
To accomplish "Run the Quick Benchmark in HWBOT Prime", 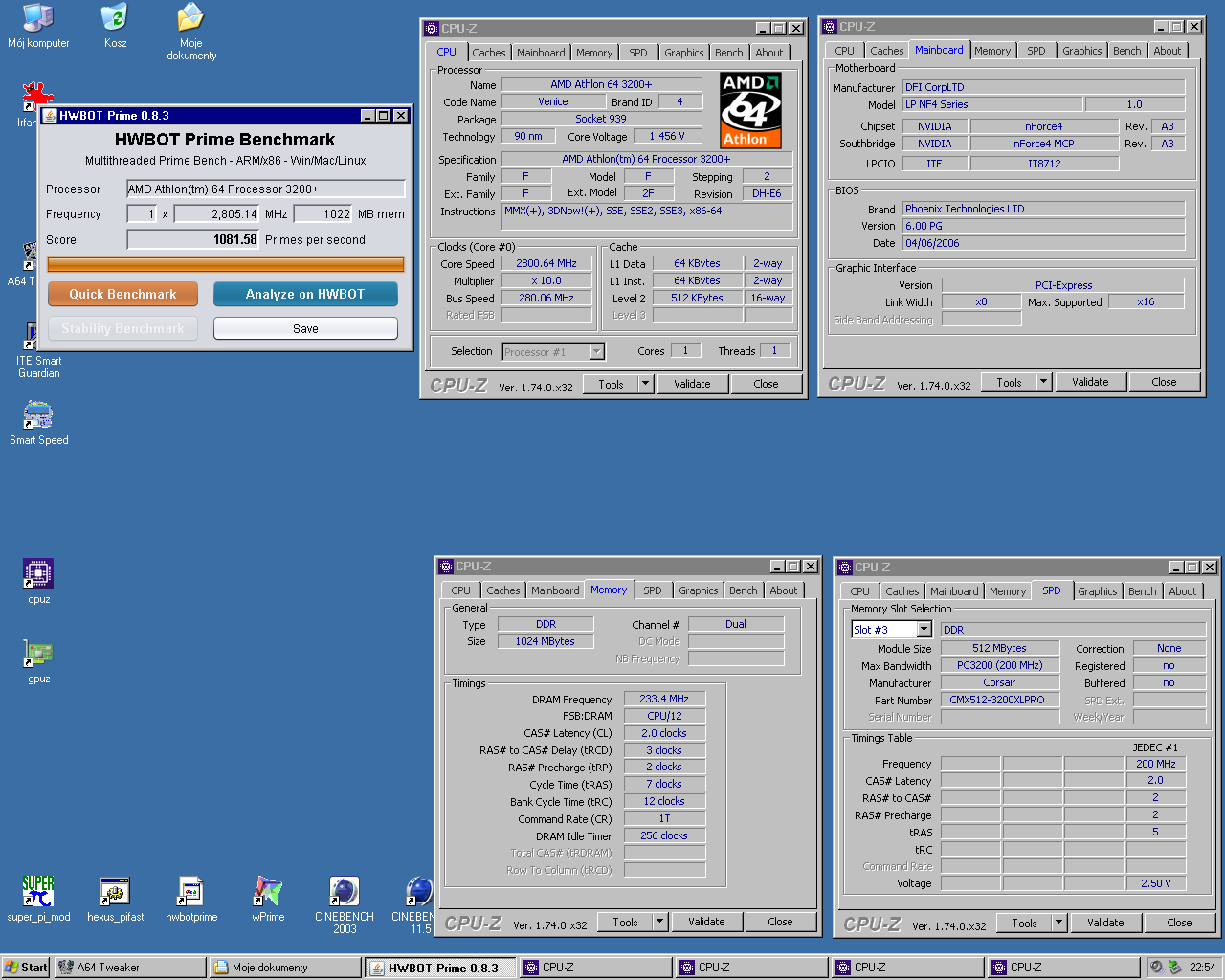I will click(122, 294).
